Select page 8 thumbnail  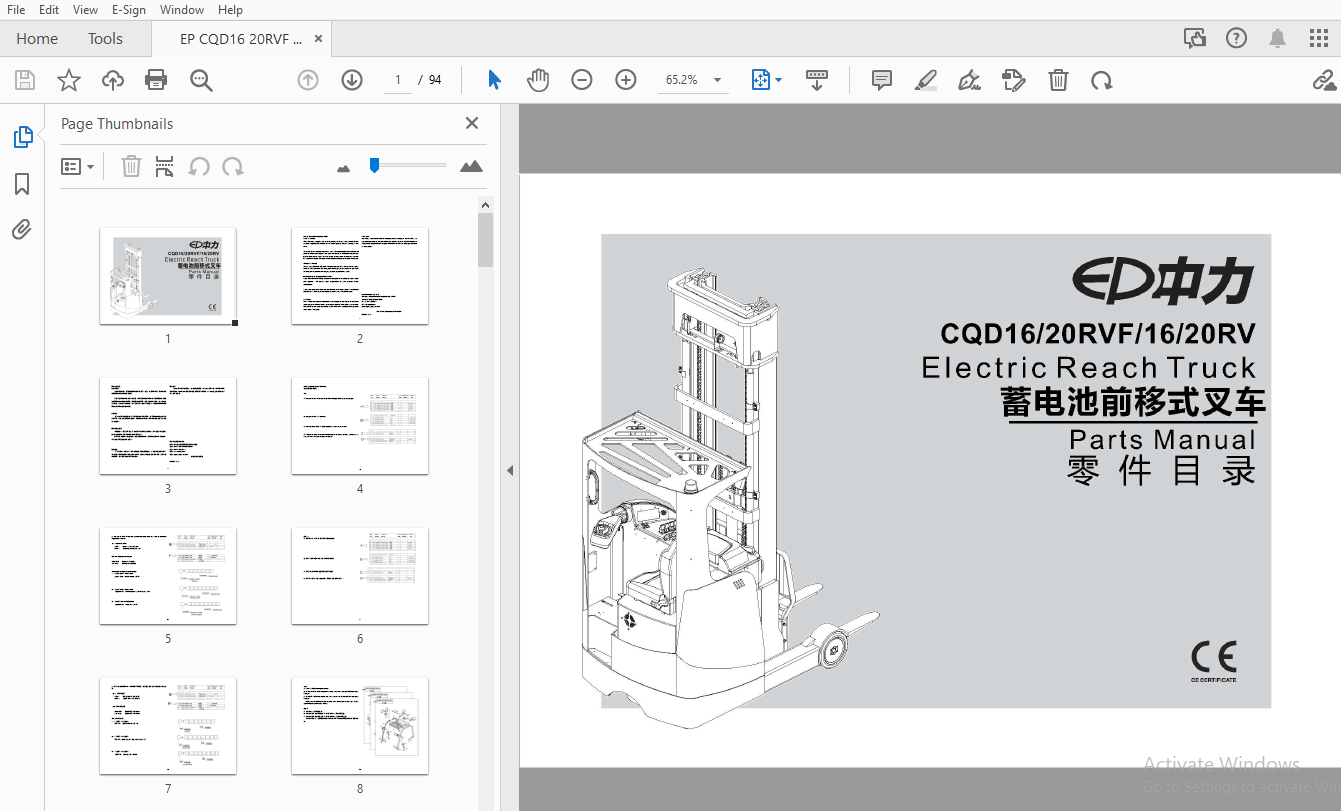coord(360,725)
